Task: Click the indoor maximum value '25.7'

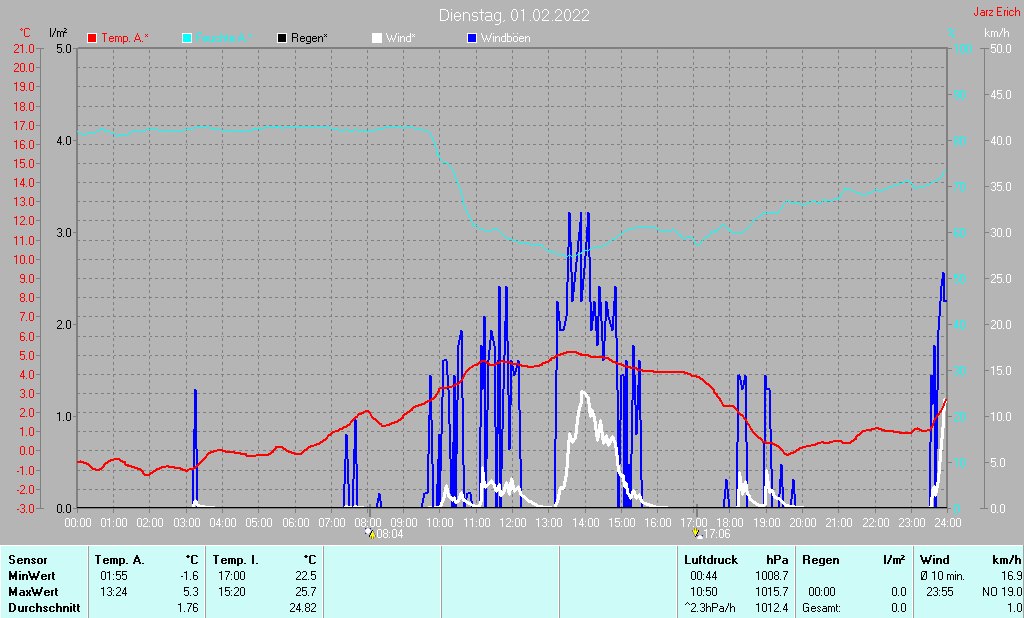Action: coord(306,592)
